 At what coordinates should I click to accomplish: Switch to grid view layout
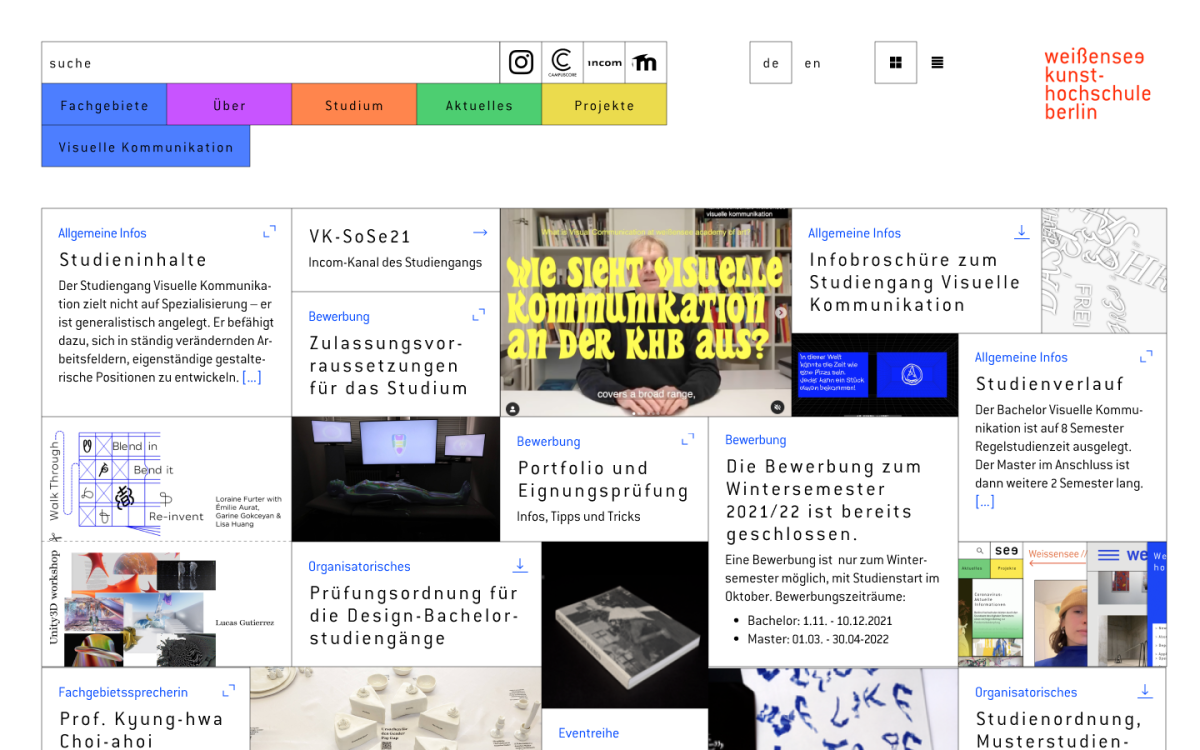tap(895, 62)
